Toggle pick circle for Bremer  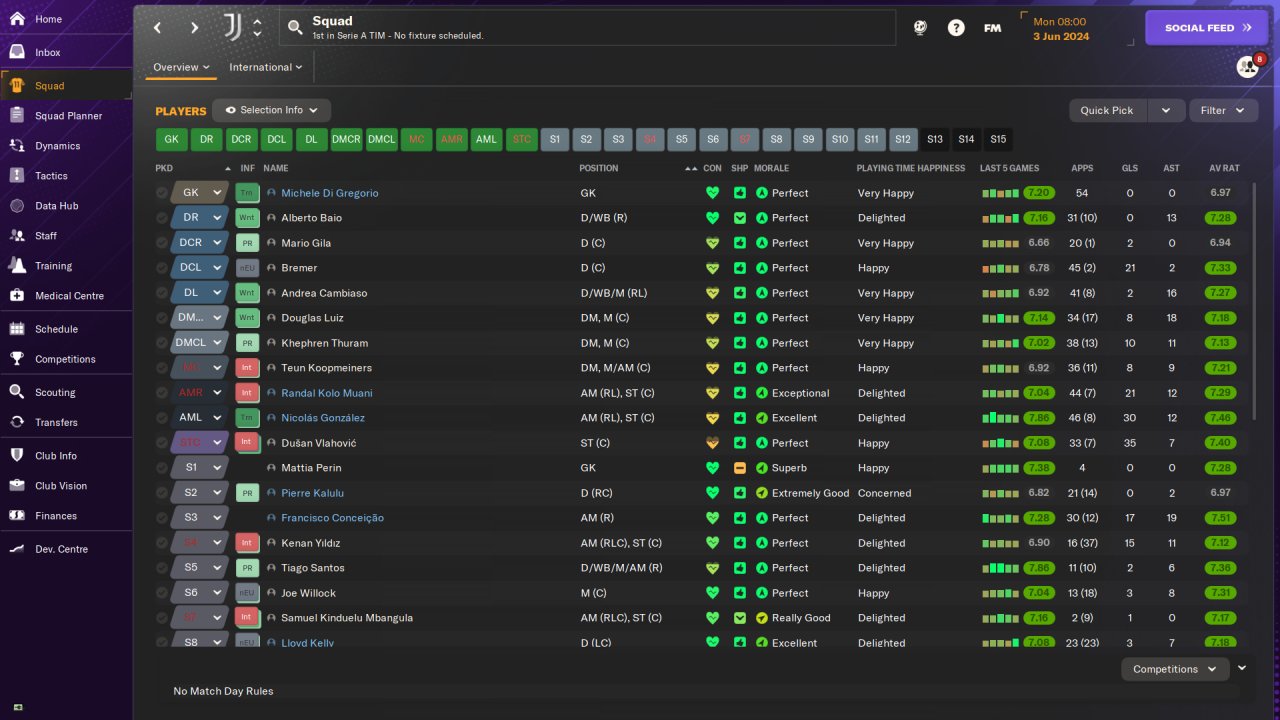pos(162,268)
